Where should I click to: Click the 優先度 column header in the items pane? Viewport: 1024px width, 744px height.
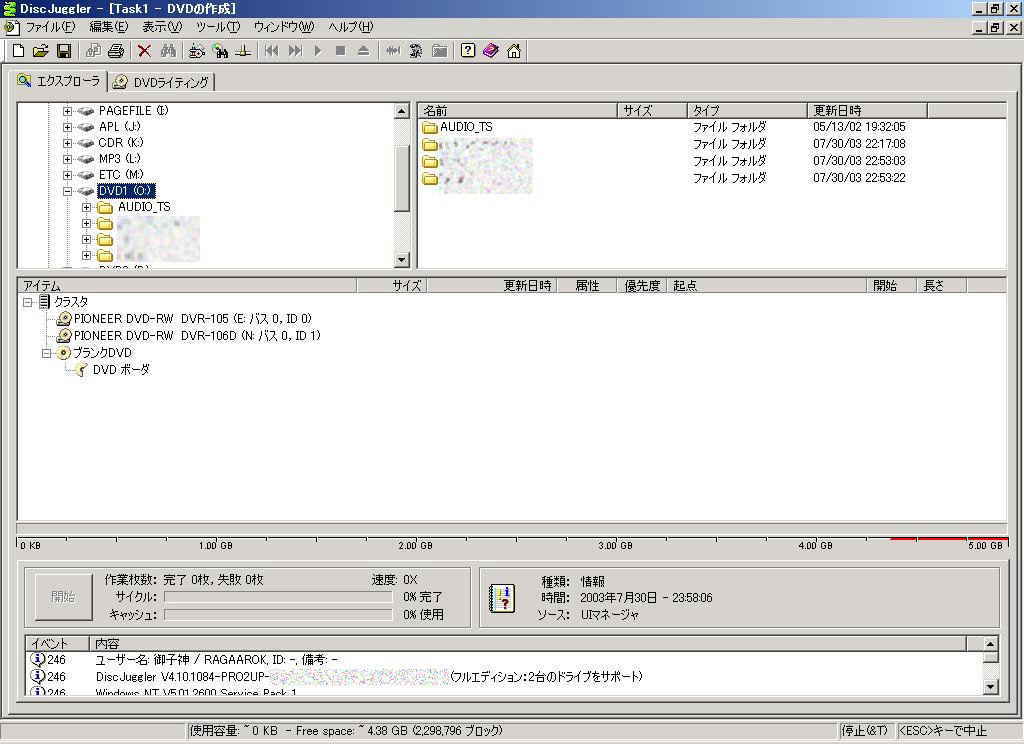[x=642, y=285]
